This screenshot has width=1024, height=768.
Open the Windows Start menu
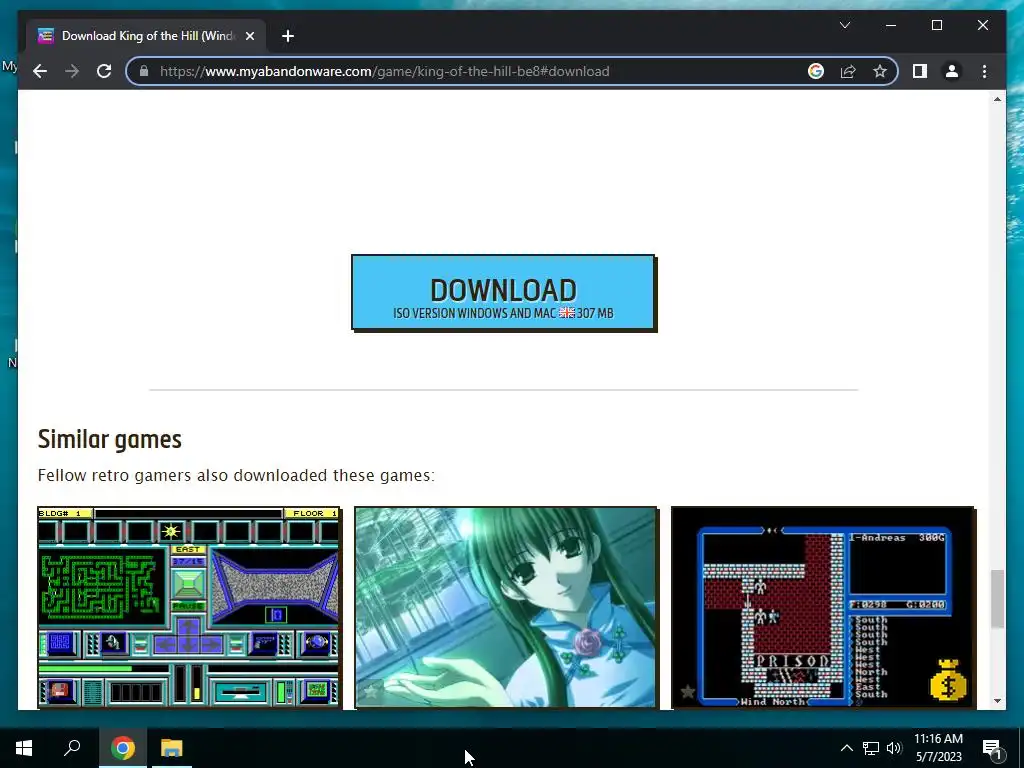coord(24,748)
